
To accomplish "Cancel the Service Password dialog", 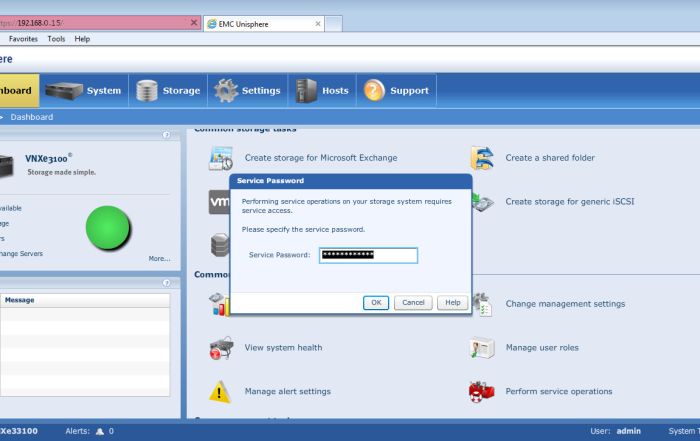I will [x=412, y=303].
